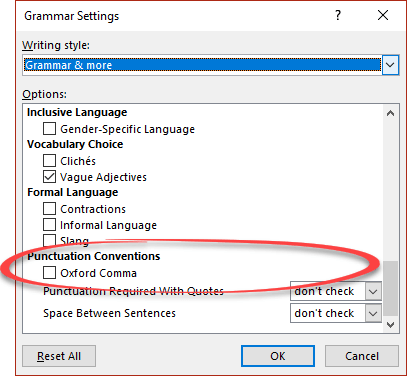Toggle the Slang checkbox
Image resolution: width=407 pixels, height=376 pixels.
pyautogui.click(x=49, y=240)
